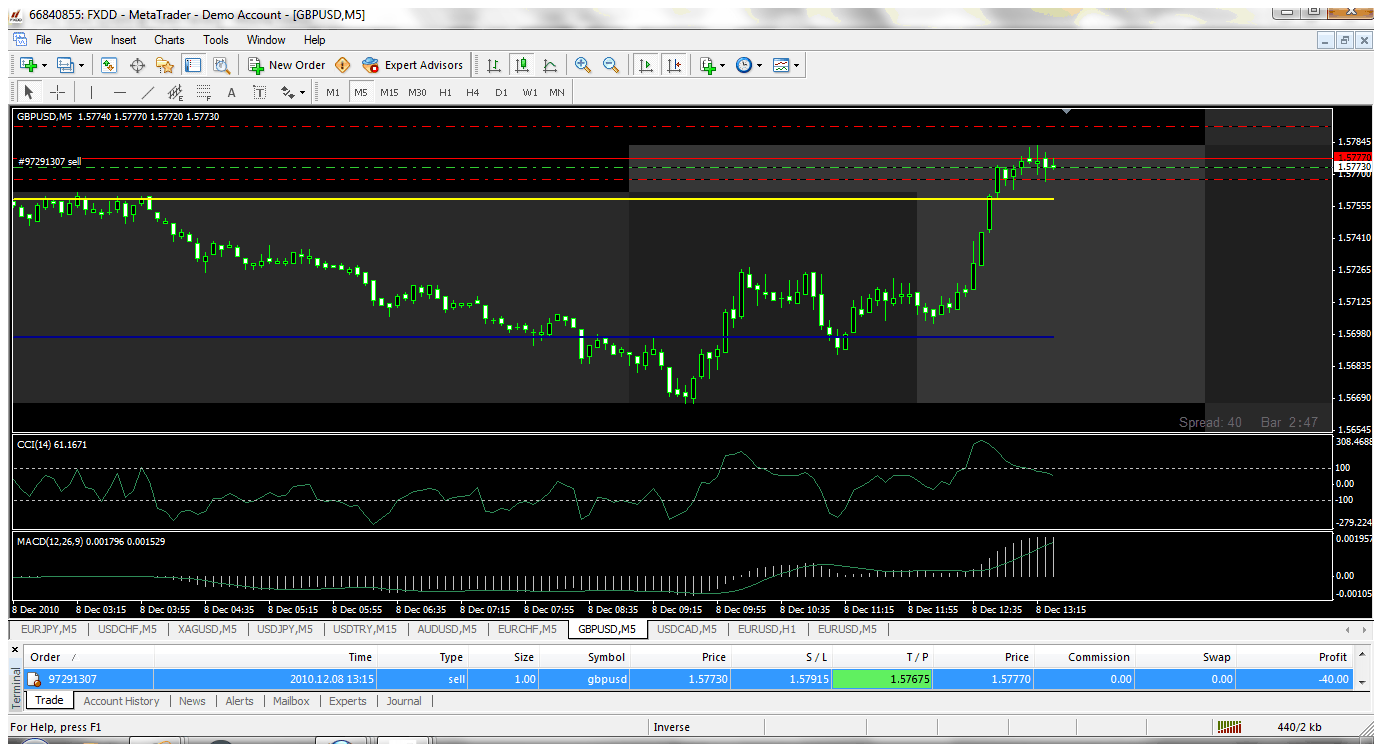
Task: Switch chart to Bar Chart icon
Action: click(x=494, y=65)
